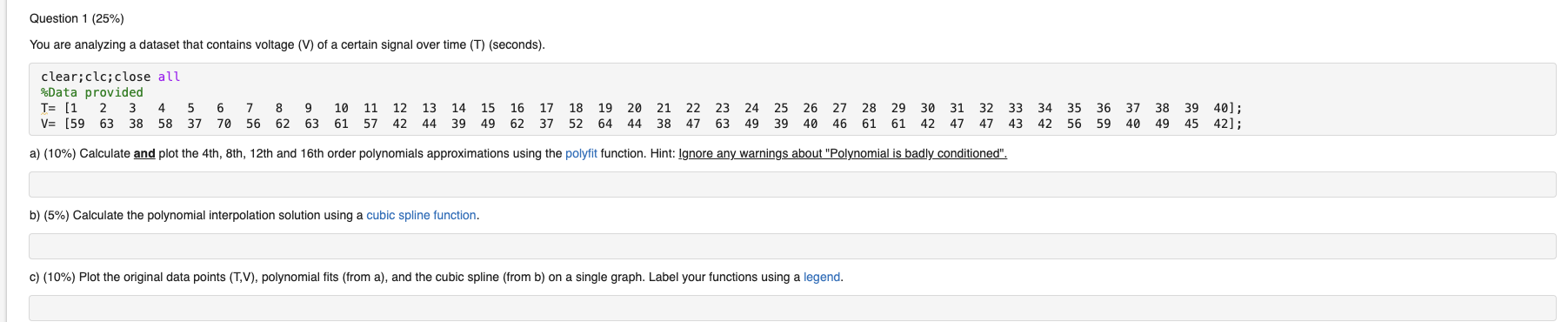Click the 'T=' variable at row start
The image size is (1568, 322).
[48, 108]
